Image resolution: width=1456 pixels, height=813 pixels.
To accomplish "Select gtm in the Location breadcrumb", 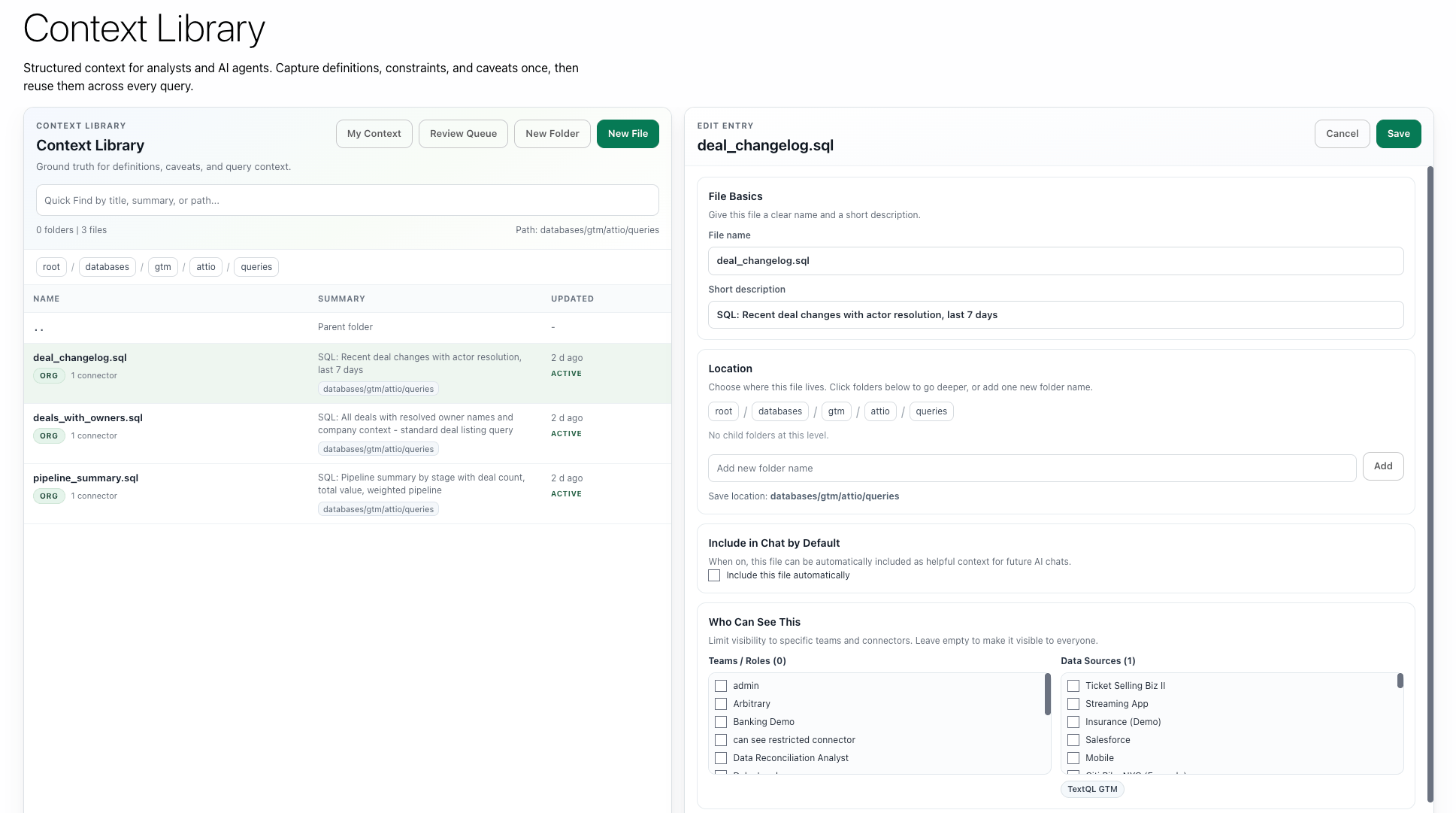I will [836, 411].
